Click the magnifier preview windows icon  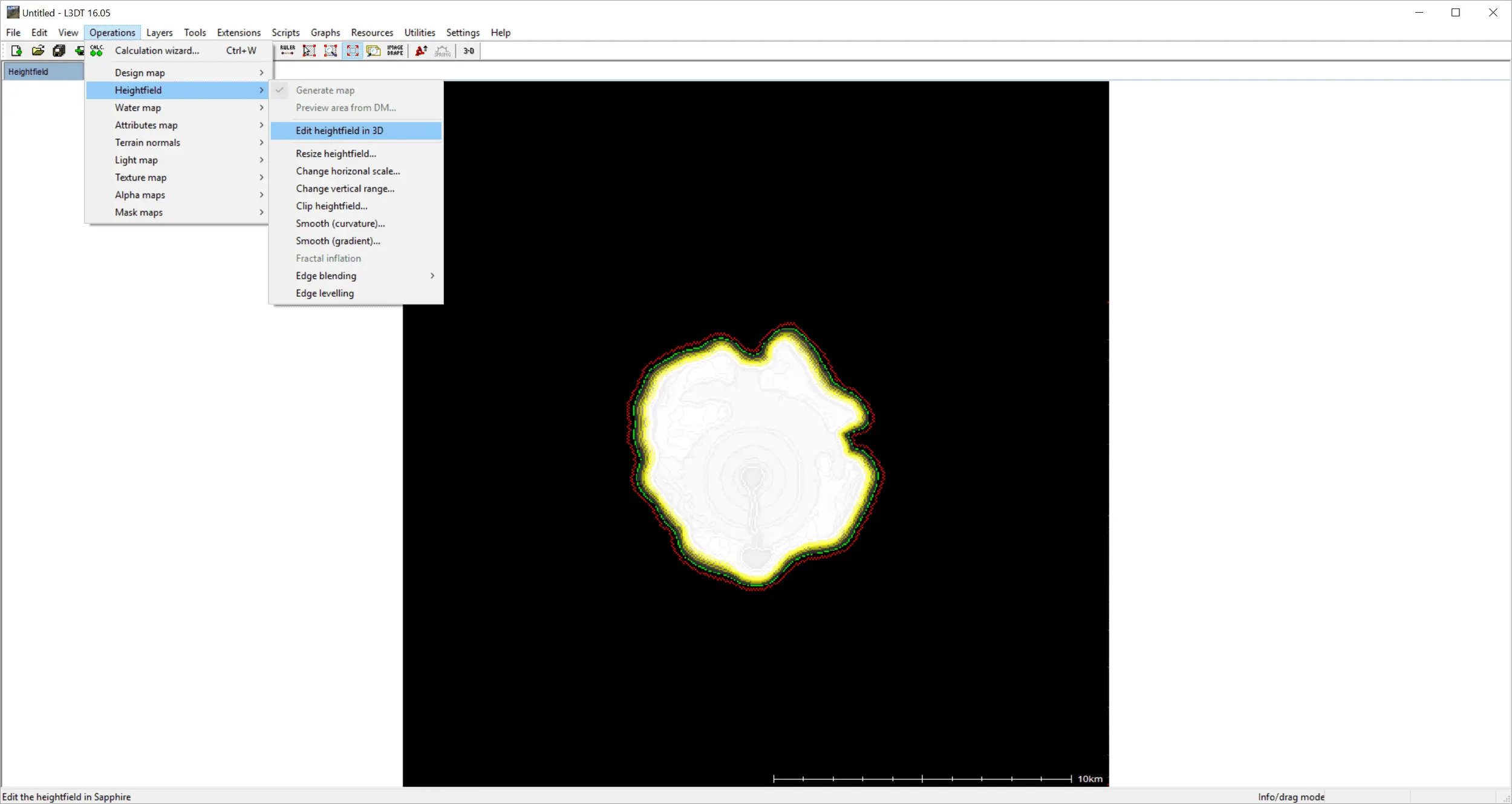point(374,51)
